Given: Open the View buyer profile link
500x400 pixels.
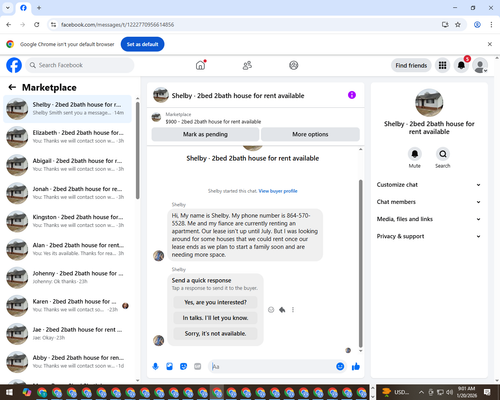Looking at the screenshot, I should coord(278,191).
